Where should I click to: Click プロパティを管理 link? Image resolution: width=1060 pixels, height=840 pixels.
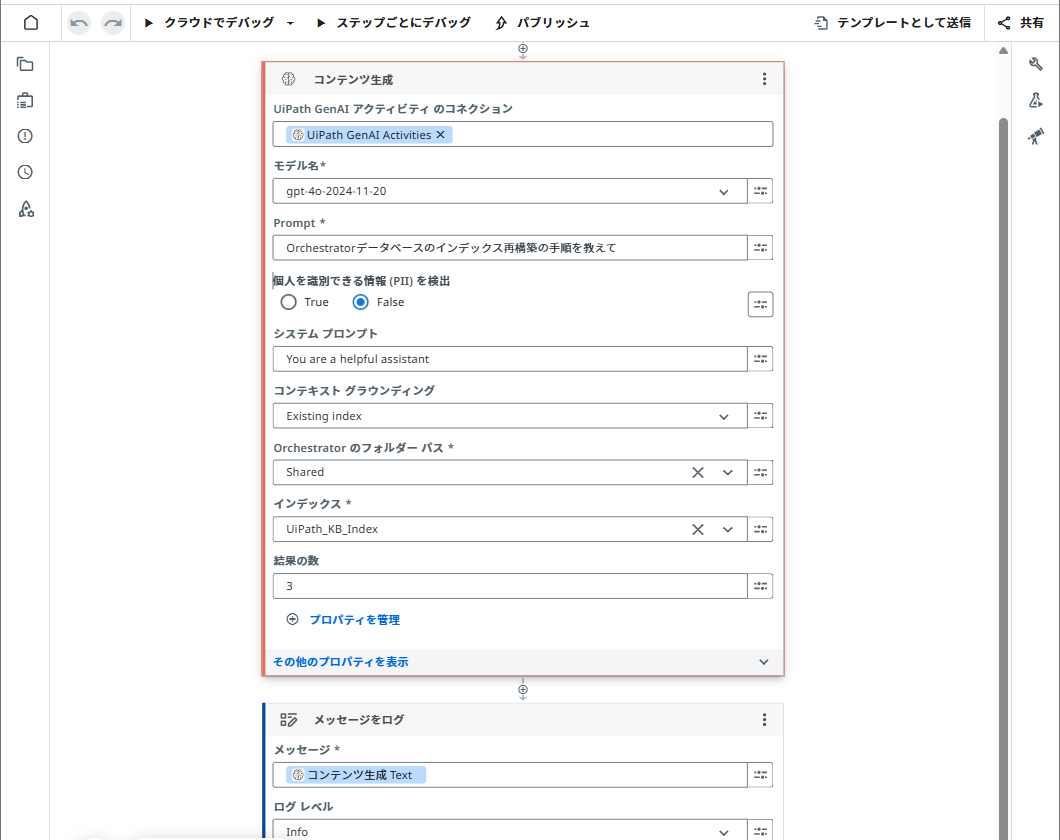354,620
